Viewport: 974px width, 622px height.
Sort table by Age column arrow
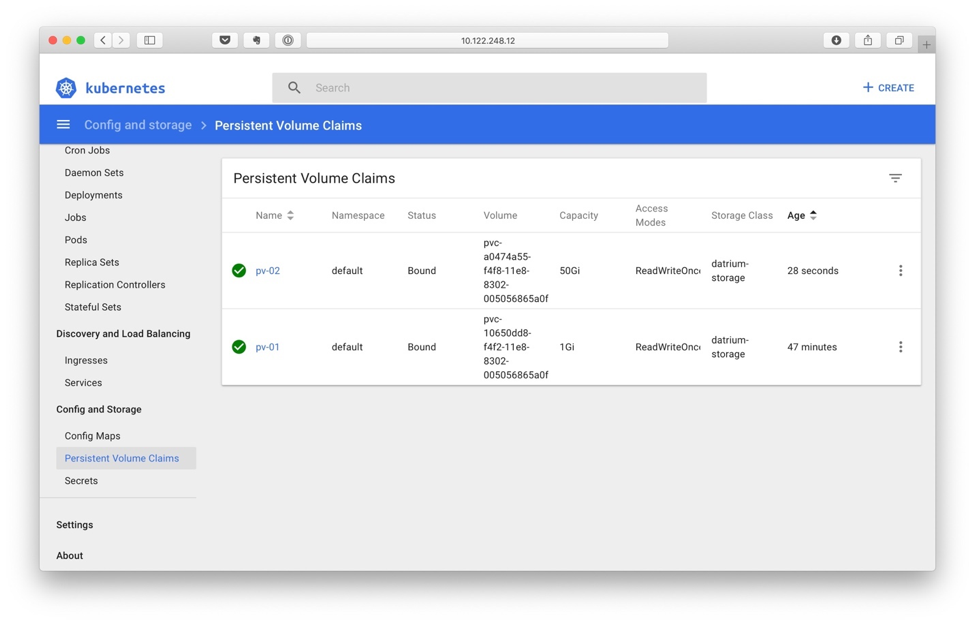point(813,215)
